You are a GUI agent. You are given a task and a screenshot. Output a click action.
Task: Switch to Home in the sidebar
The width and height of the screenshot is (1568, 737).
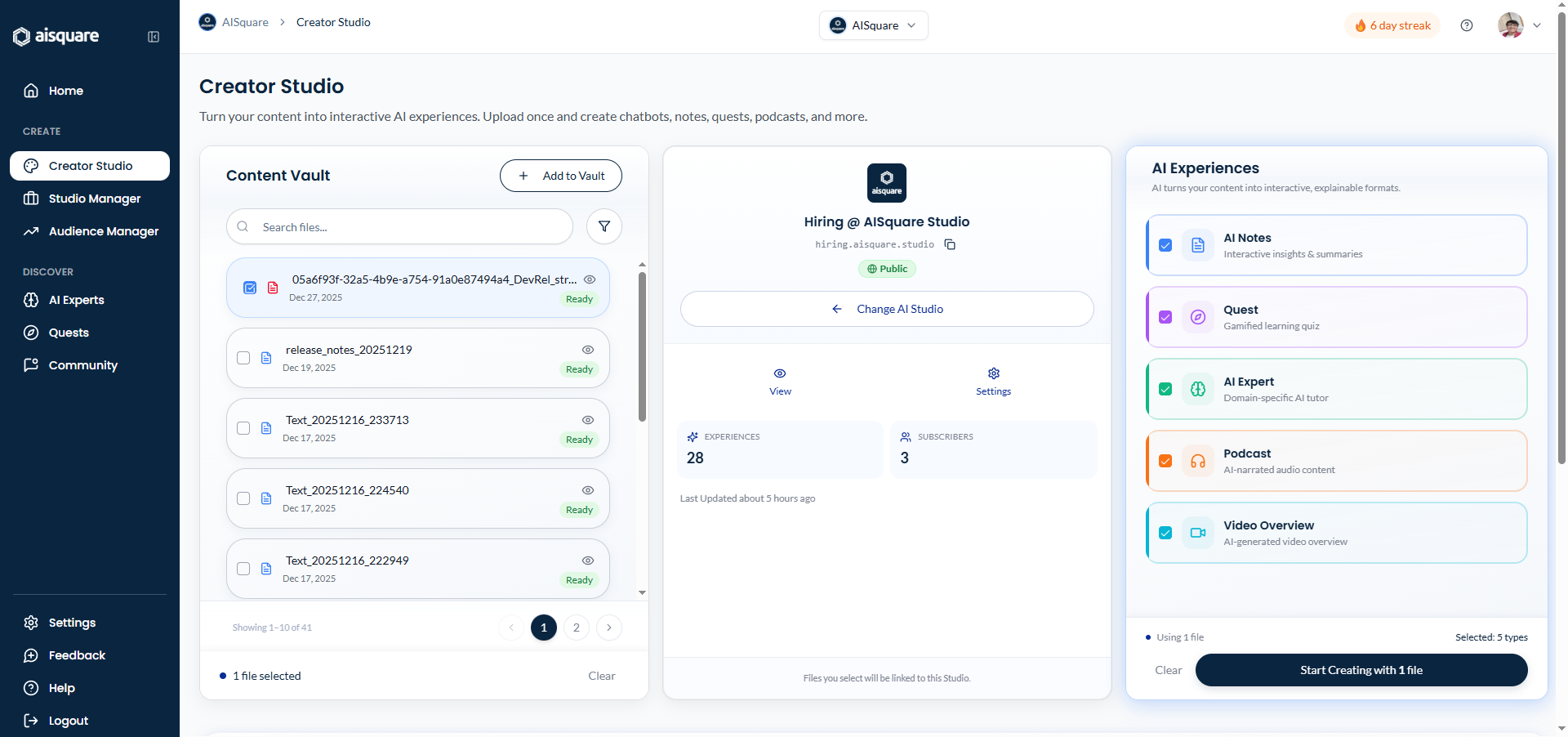[x=66, y=91]
